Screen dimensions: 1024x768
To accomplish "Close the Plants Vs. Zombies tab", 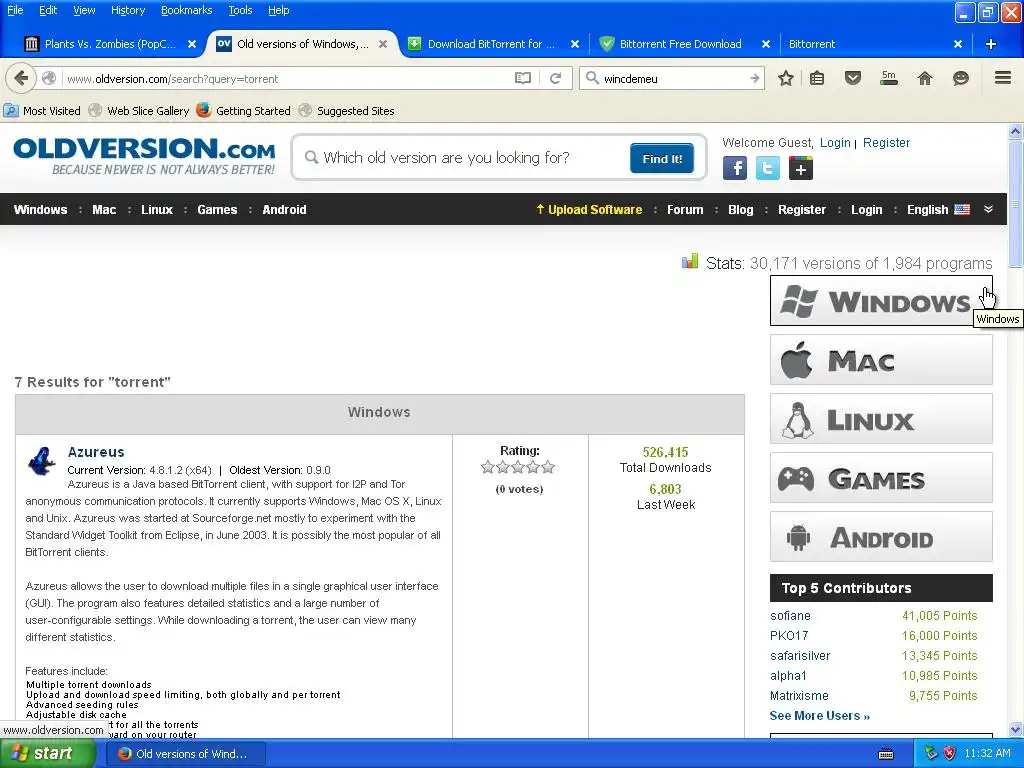I will click(x=192, y=44).
